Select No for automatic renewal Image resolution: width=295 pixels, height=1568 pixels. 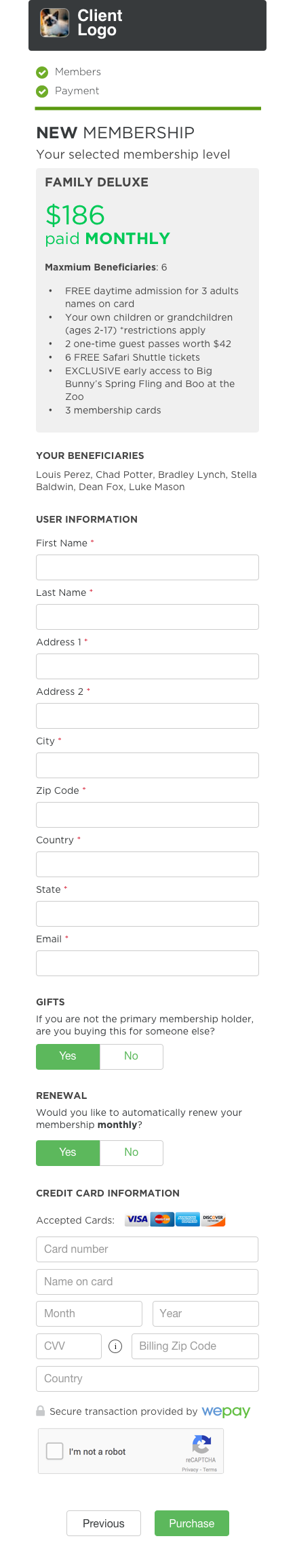(132, 1153)
